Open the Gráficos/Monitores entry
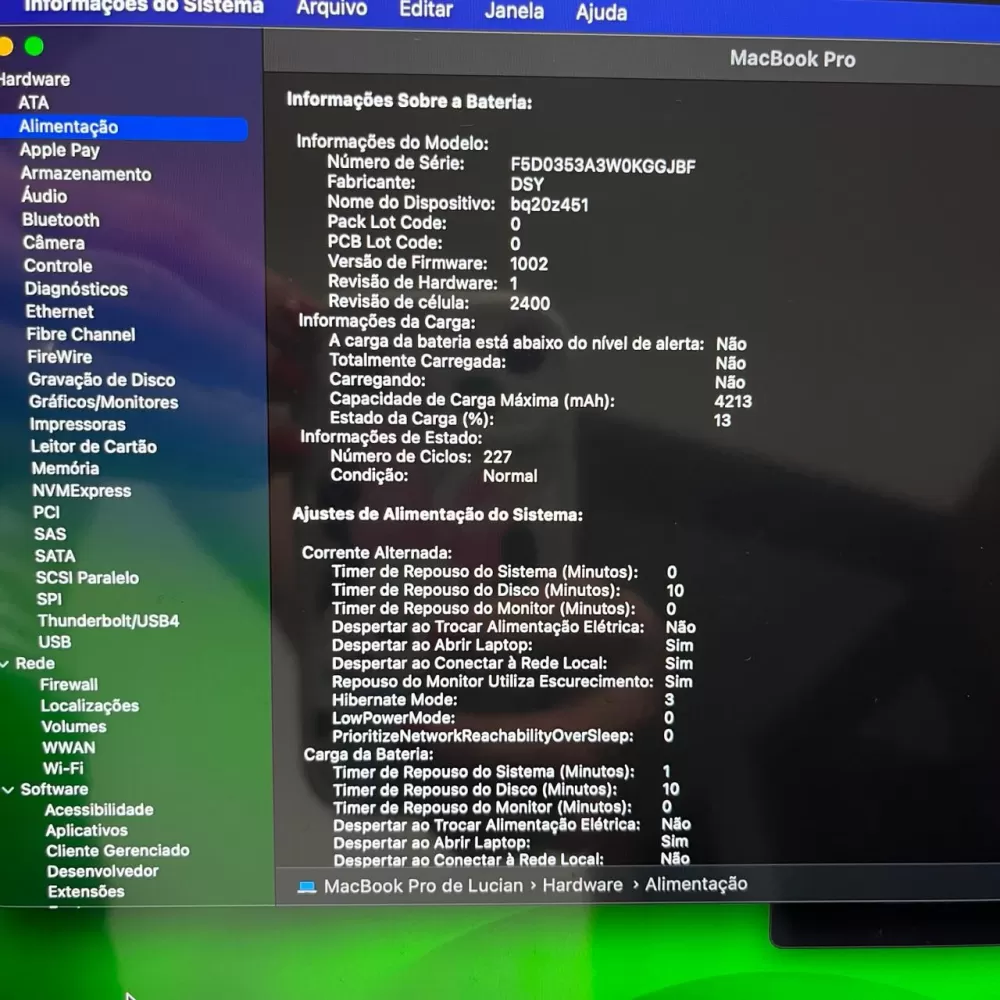The image size is (1000, 1000). (x=103, y=402)
